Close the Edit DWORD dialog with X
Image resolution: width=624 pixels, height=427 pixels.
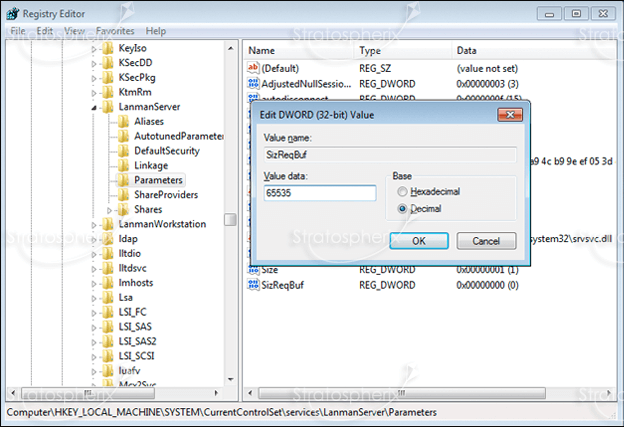tap(510, 115)
